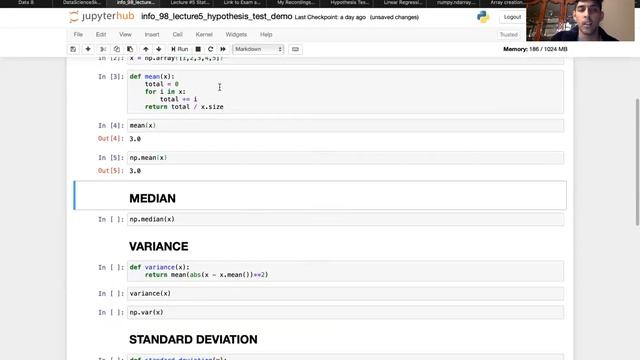Switch to the Lecture #5 browser tab
640x360 pixels.
pos(189,3)
